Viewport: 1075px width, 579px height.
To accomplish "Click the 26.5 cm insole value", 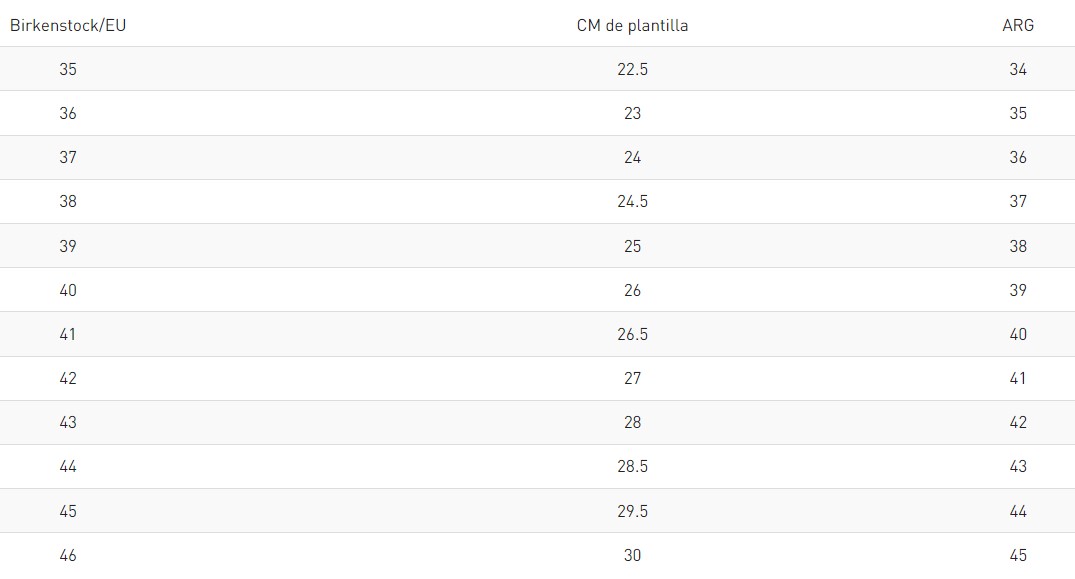I will pyautogui.click(x=632, y=334).
